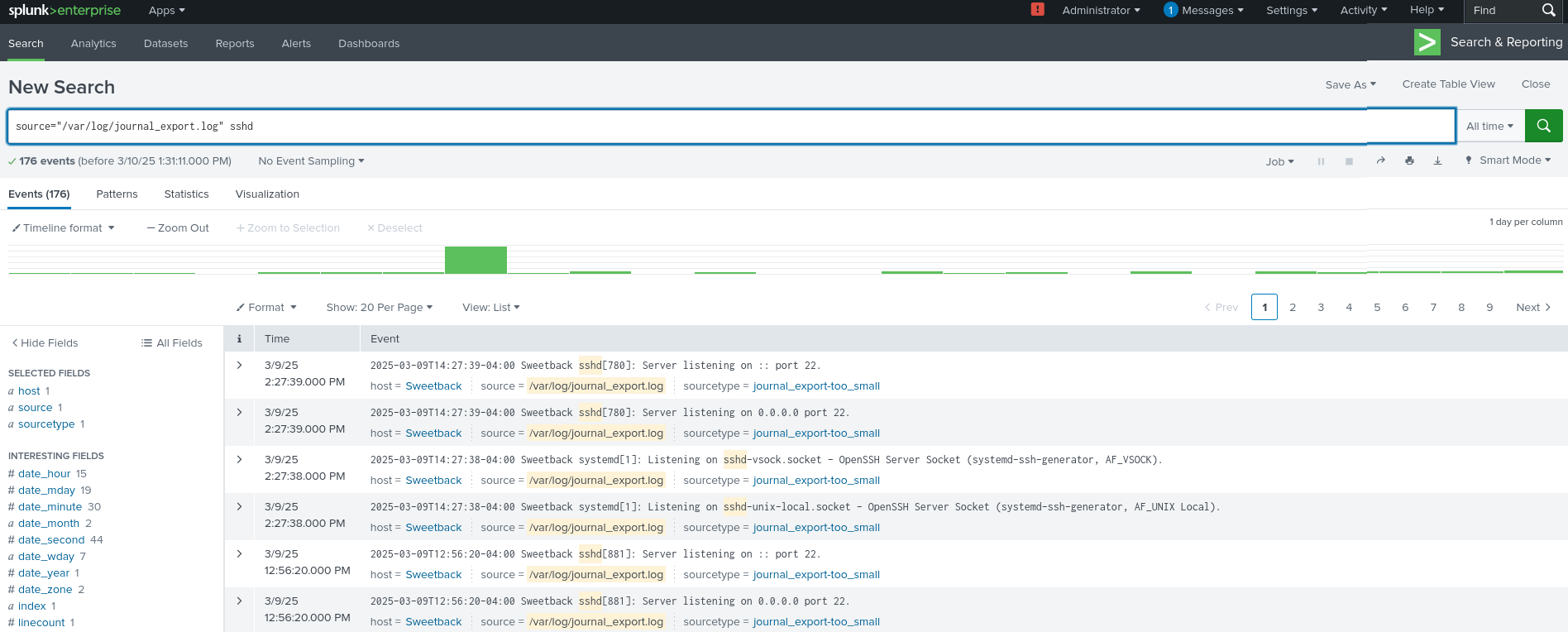Go to results page 9
1568x632 pixels.
coord(1489,307)
